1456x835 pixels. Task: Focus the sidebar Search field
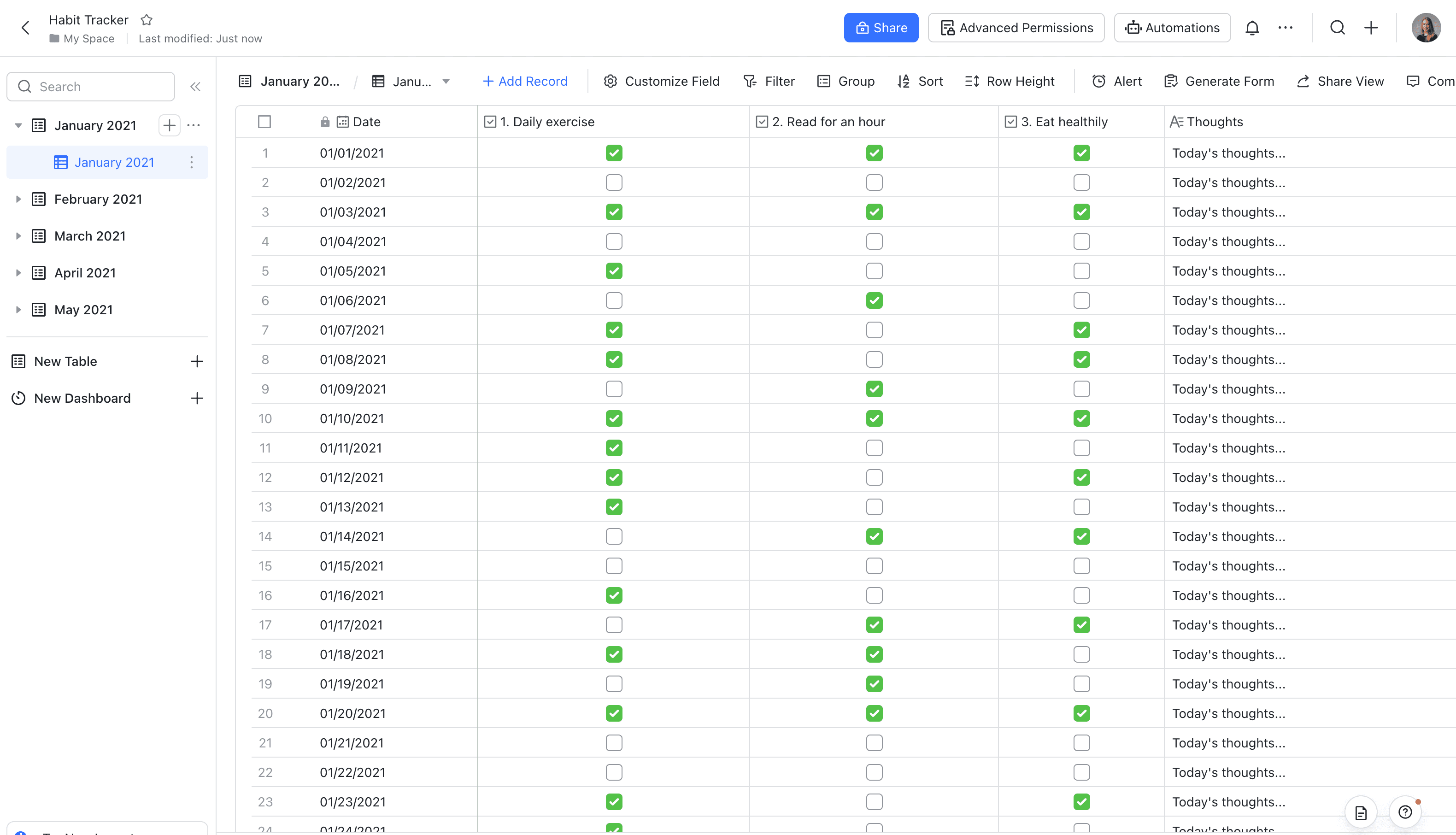pos(92,87)
